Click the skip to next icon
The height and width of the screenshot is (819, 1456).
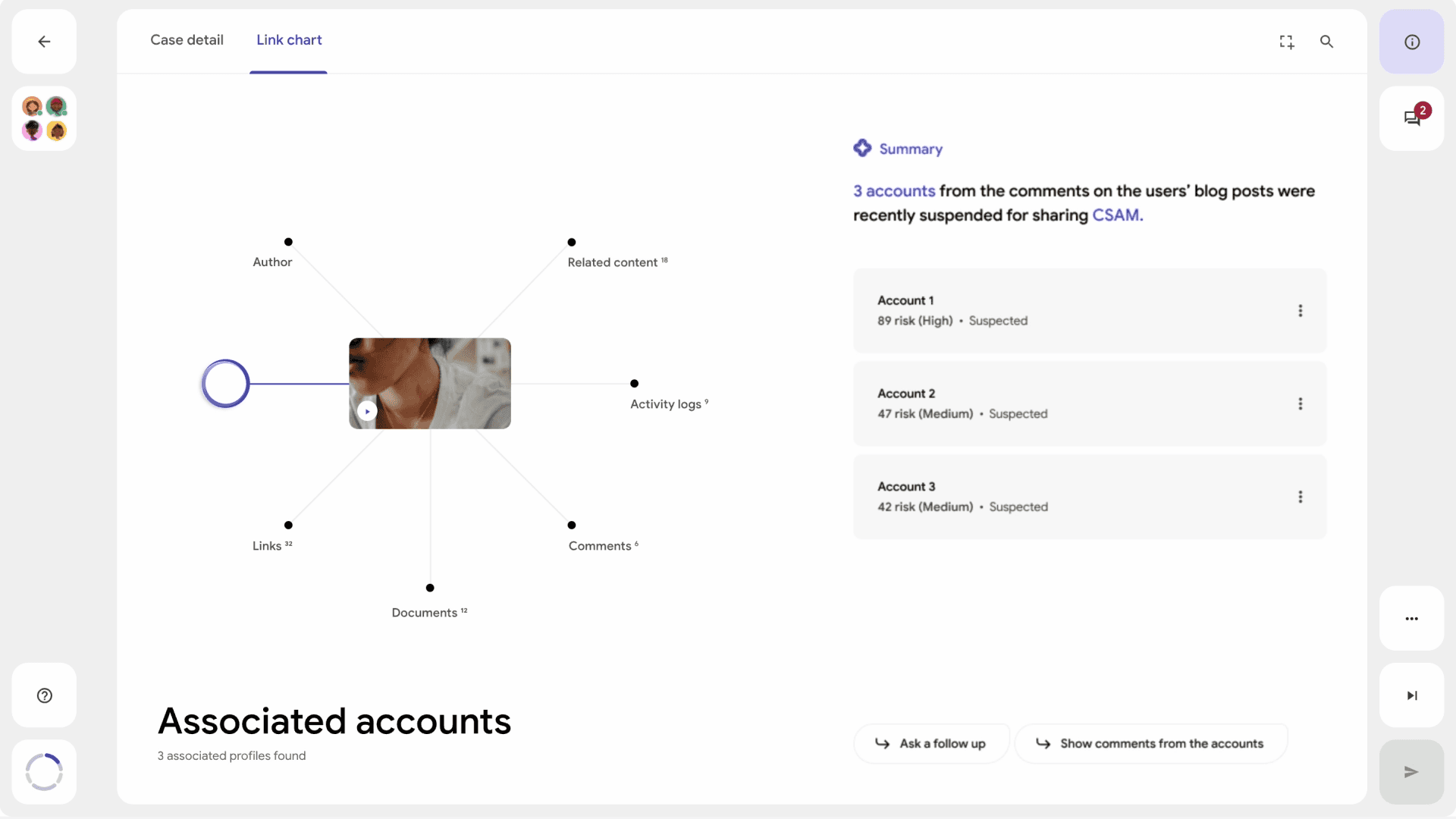pos(1411,695)
